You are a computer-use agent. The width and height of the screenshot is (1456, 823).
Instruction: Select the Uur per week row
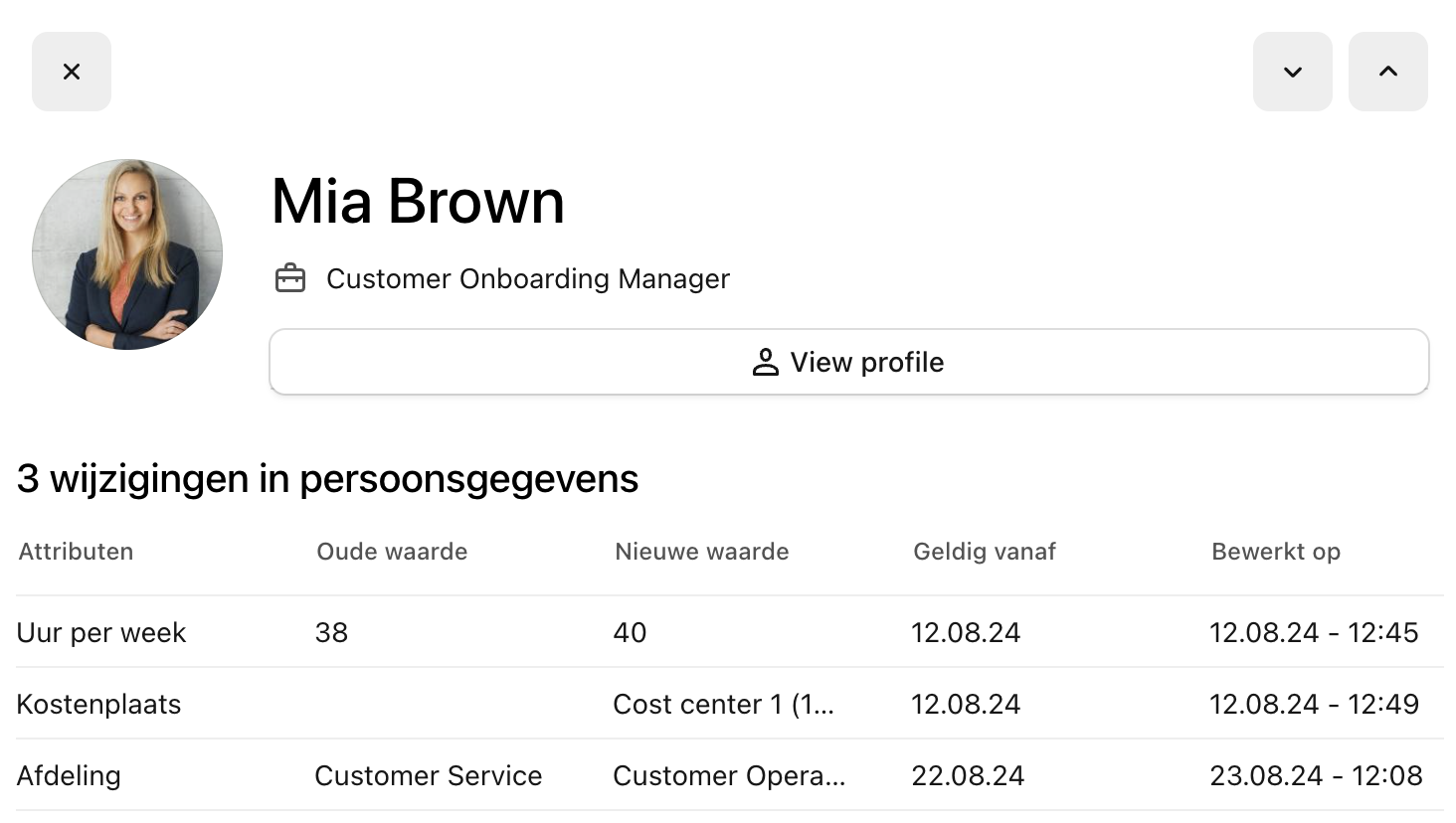point(101,632)
